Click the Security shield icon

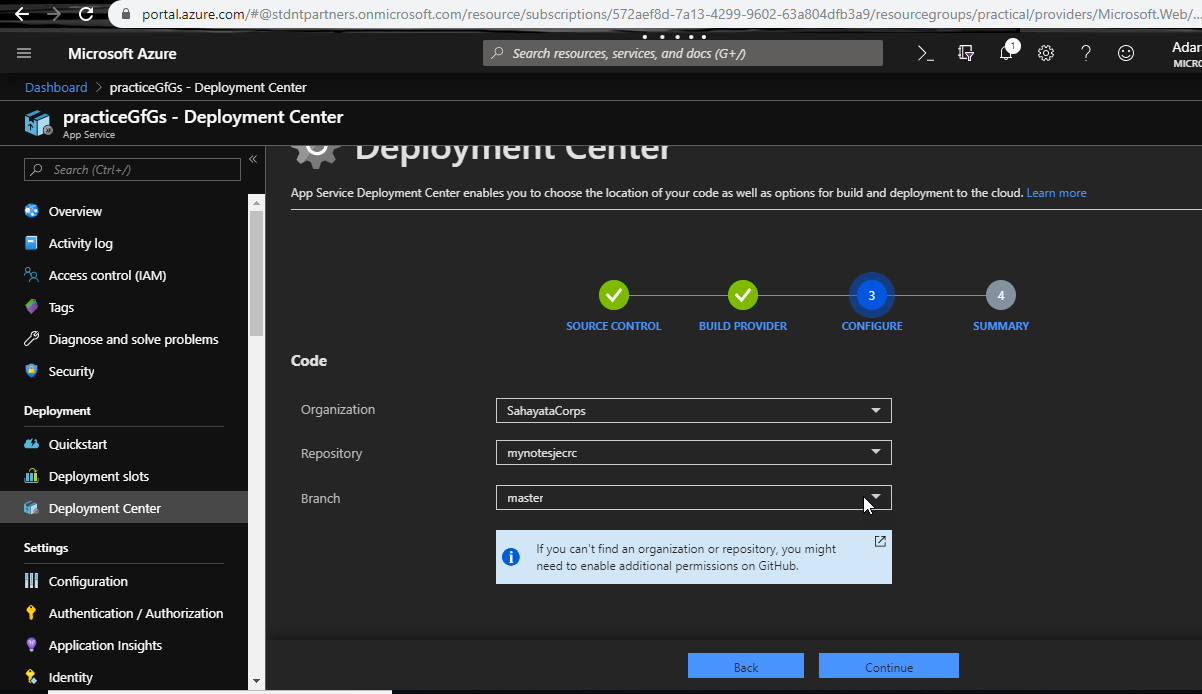pos(31,371)
